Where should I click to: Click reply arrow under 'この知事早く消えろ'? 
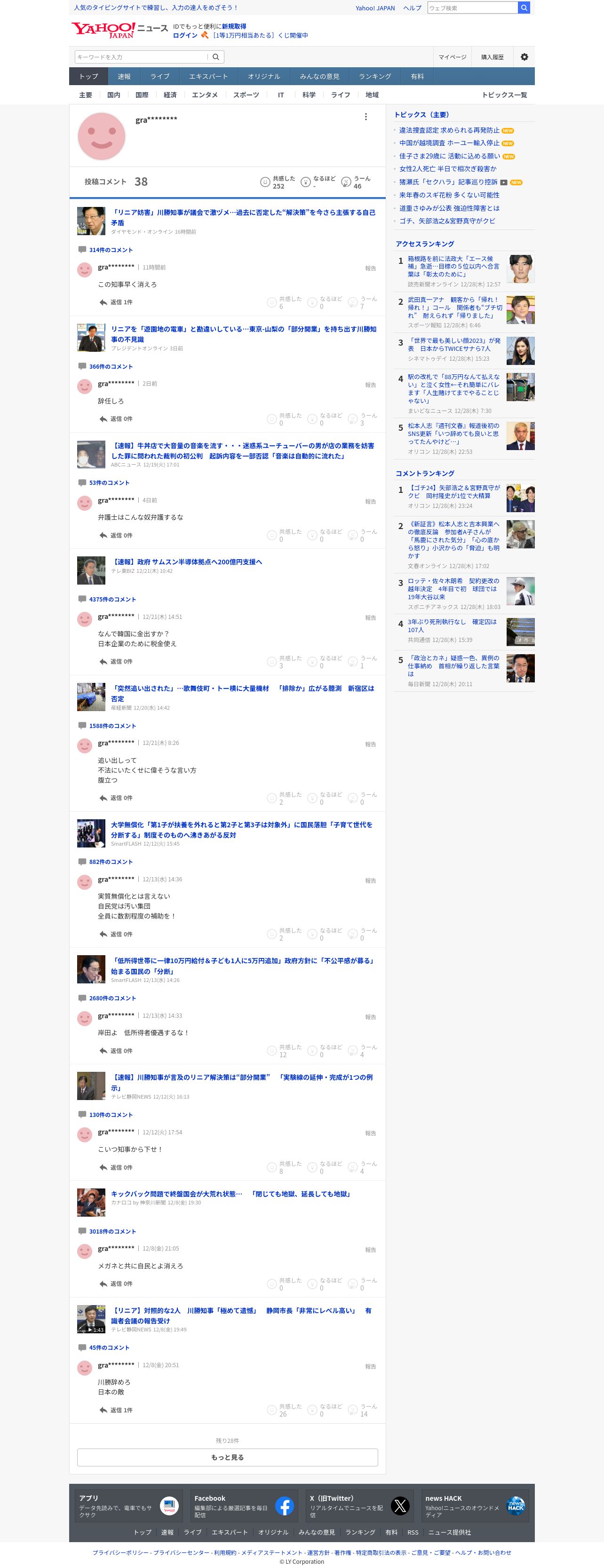[x=103, y=302]
